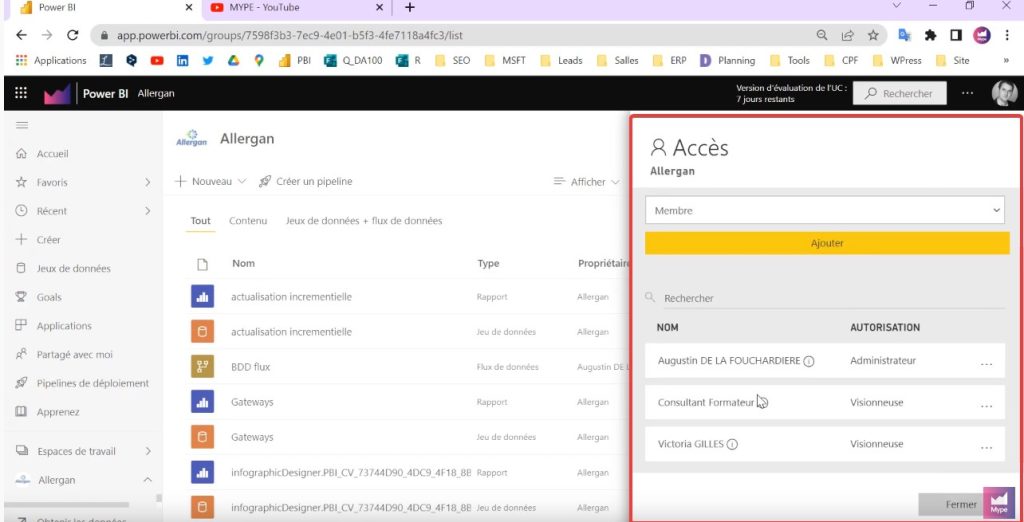Open Partagé avec moi
Viewport: 1024px width, 522px height.
tap(74, 355)
